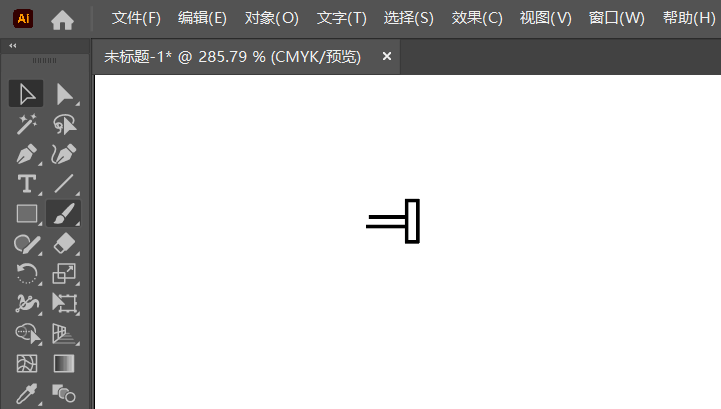Select the Pen tool
This screenshot has width=721, height=409.
pyautogui.click(x=26, y=154)
